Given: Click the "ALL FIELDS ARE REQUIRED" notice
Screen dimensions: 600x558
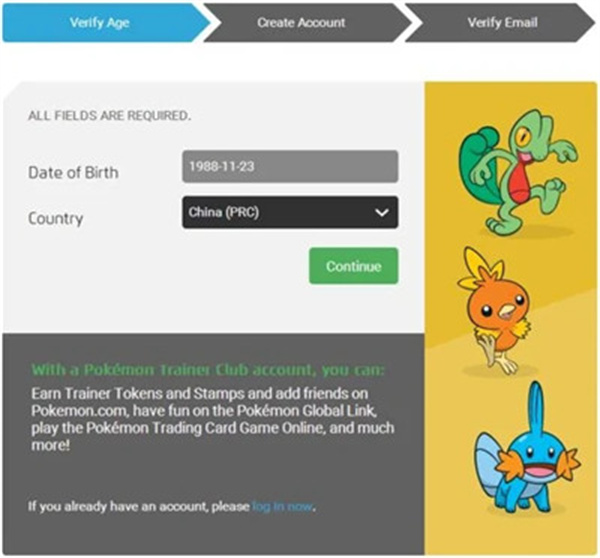Looking at the screenshot, I should coord(109,116).
